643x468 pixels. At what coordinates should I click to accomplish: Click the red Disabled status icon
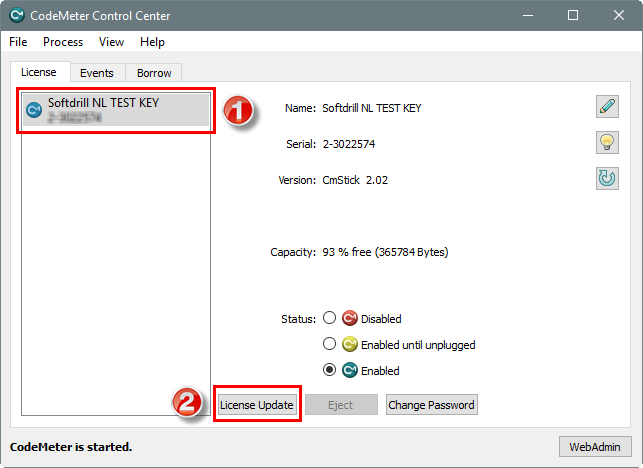(x=350, y=319)
